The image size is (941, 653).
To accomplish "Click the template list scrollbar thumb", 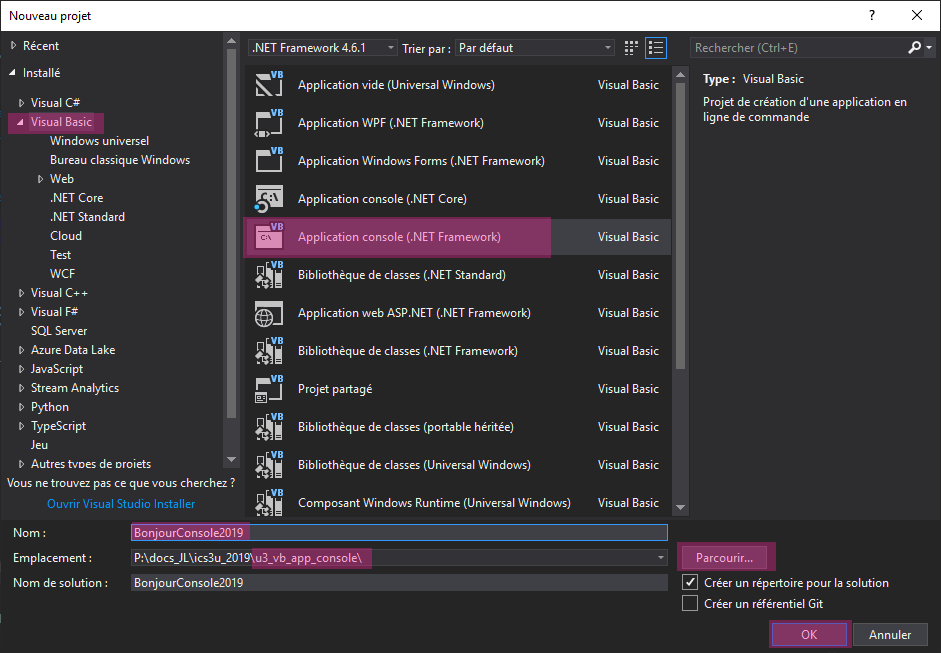I will (x=680, y=225).
